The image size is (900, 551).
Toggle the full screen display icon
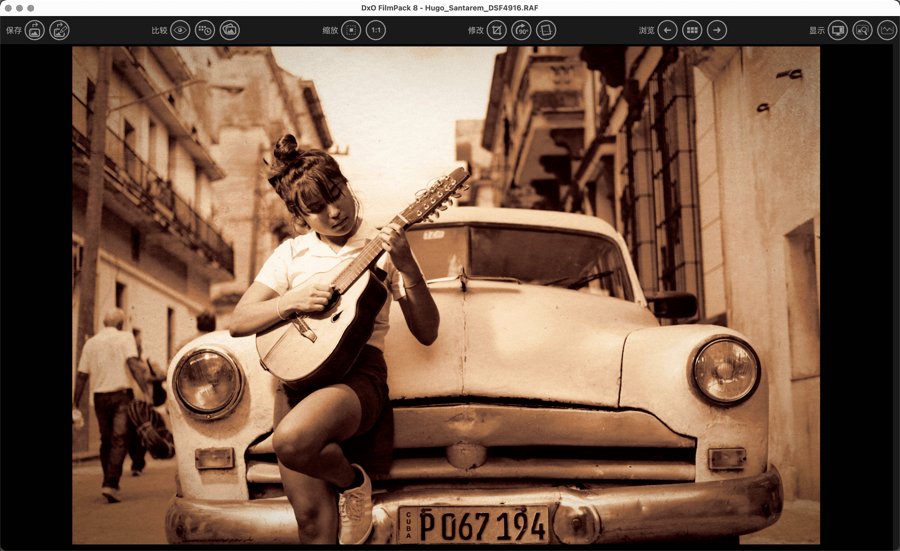838,31
